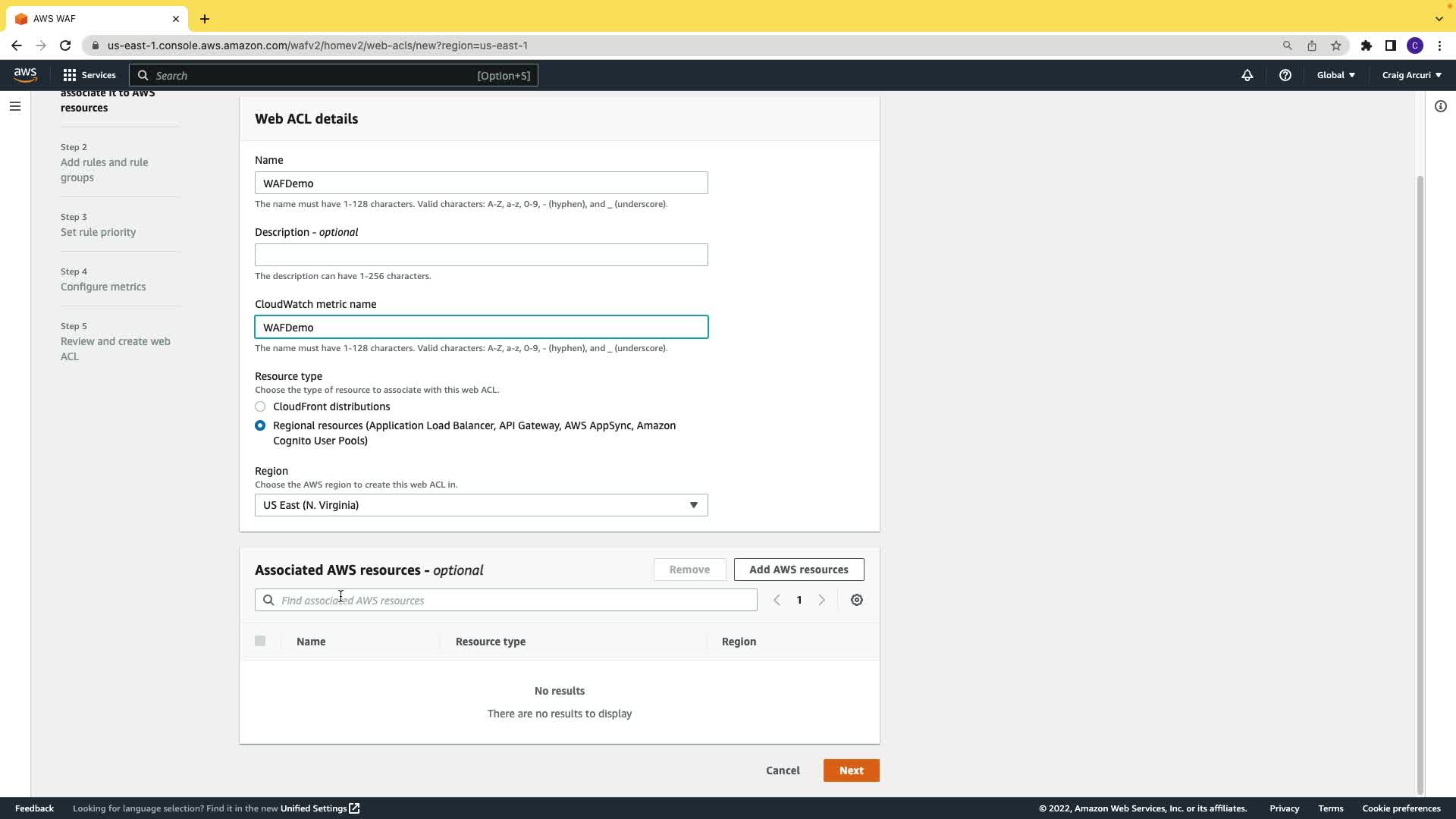Open the info panel icon at right

click(1440, 106)
